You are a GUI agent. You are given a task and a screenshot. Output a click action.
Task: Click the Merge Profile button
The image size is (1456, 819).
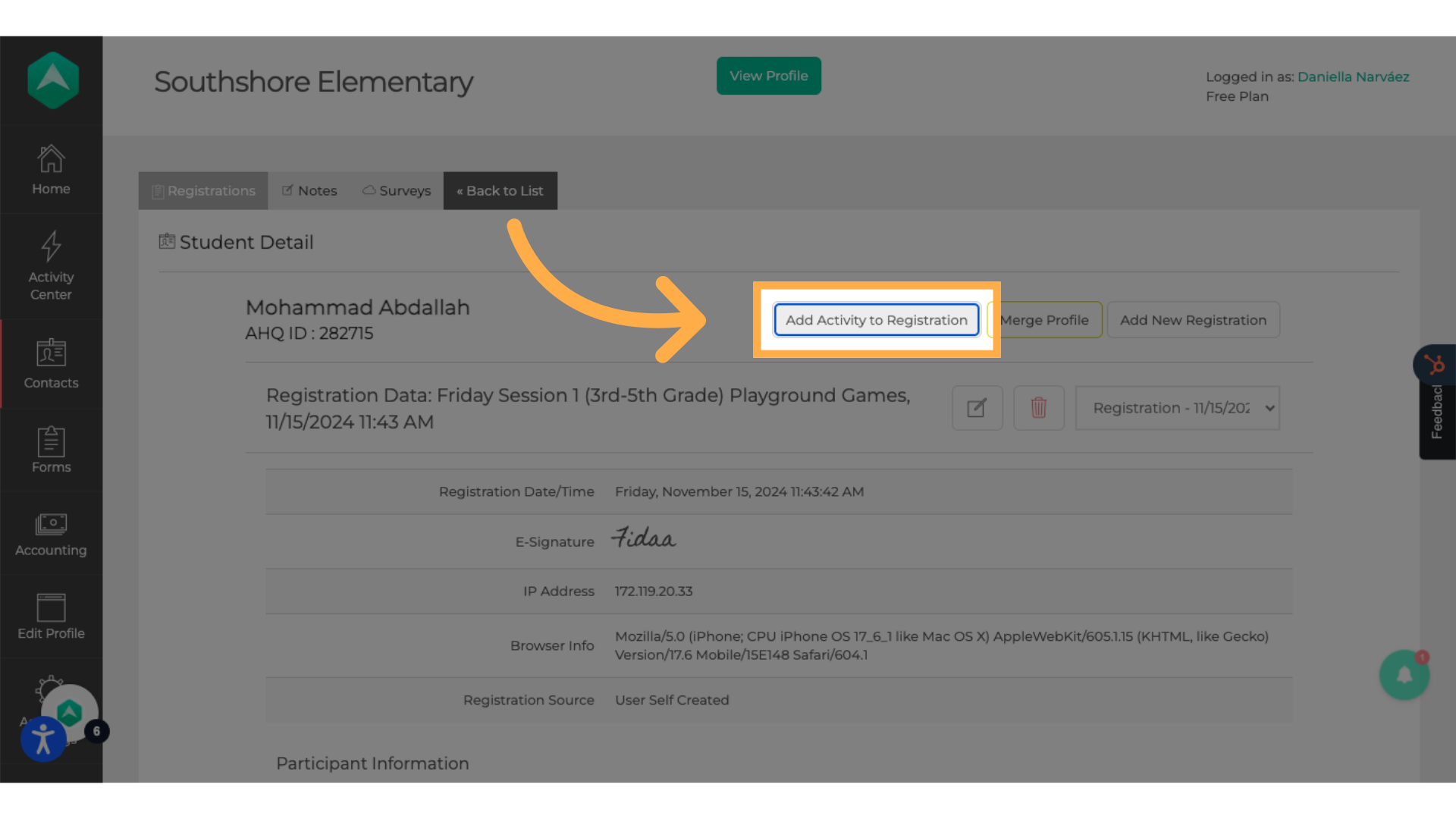pyautogui.click(x=1045, y=320)
